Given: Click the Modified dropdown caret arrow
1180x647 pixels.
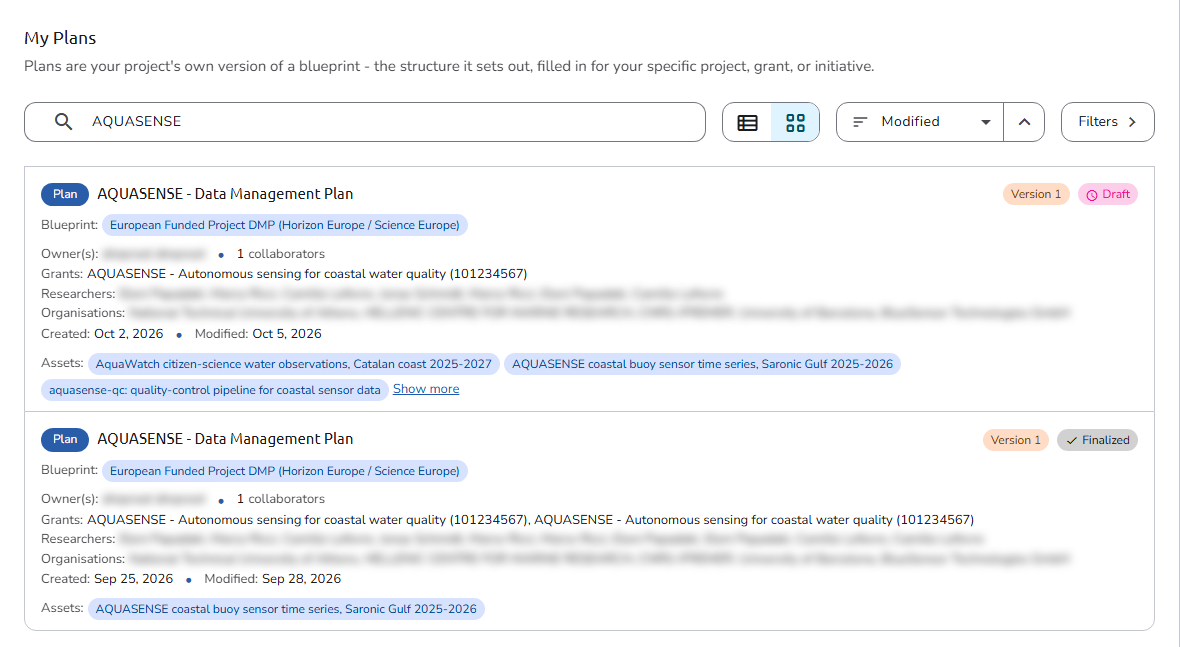Looking at the screenshot, I should pyautogui.click(x=985, y=123).
